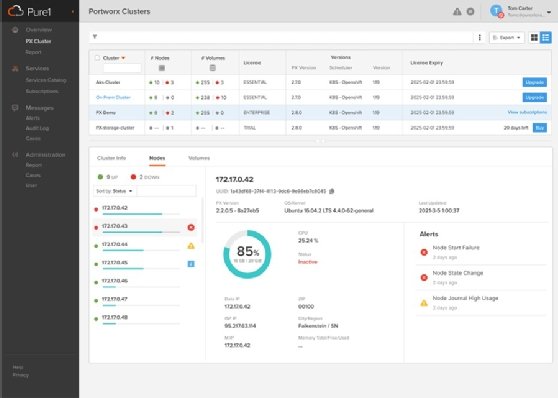Screen dimensions: 558x398
Task: Filter by the green Up status dot
Action: click(100, 177)
